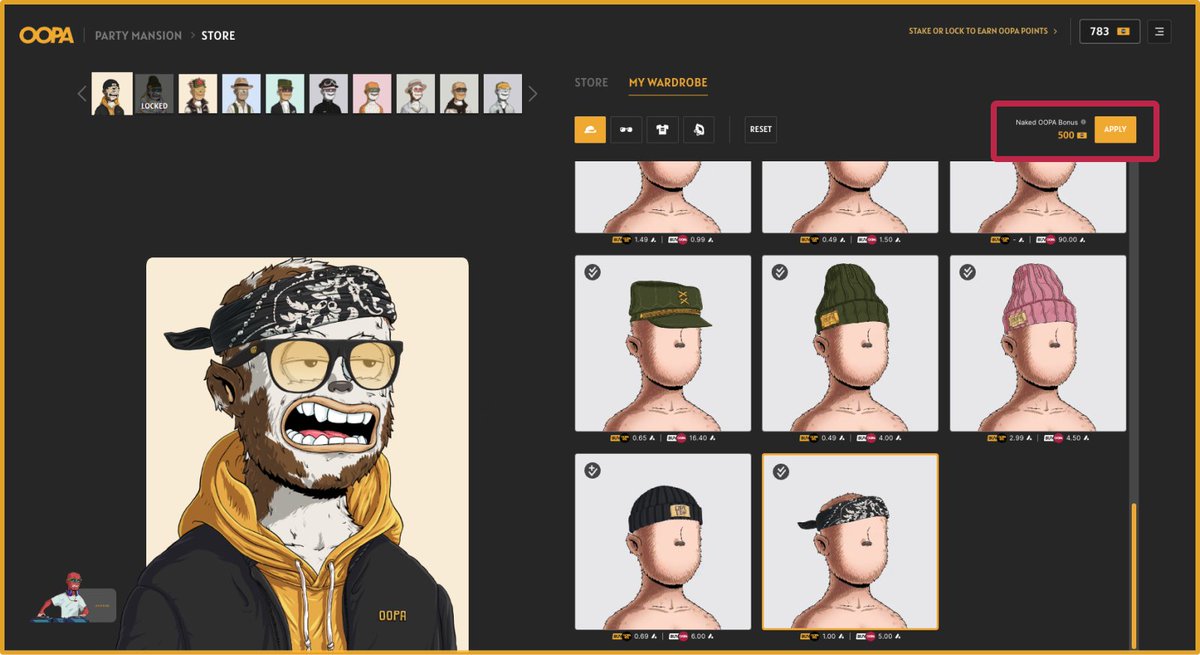Switch to the STORE tab
The width and height of the screenshot is (1200, 655).
(x=591, y=82)
